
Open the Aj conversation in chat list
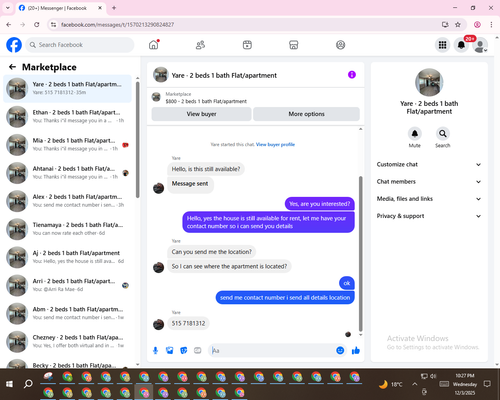coord(67,257)
